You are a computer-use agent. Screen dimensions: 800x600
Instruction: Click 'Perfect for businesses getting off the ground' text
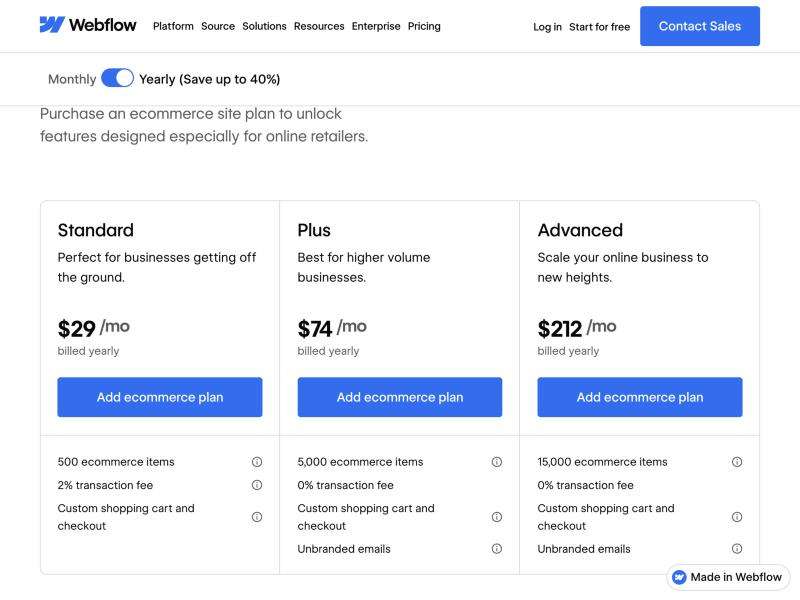coord(157,267)
